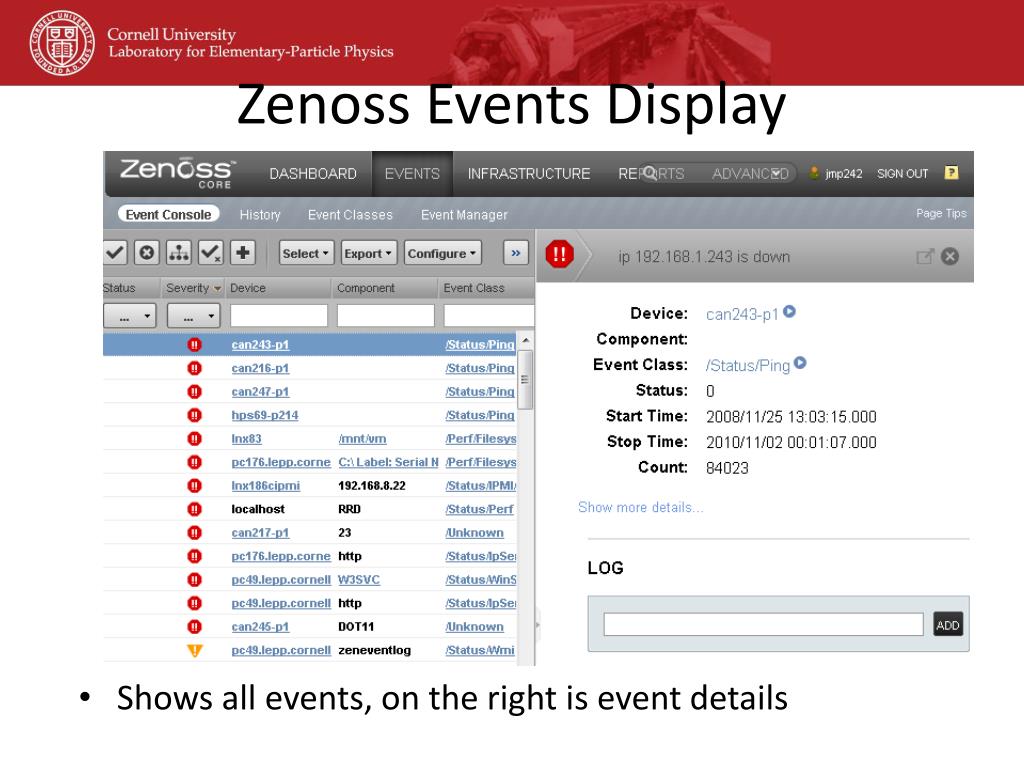Image resolution: width=1024 pixels, height=768 pixels.
Task: Open the Event Manager sub-tab
Action: [x=464, y=214]
